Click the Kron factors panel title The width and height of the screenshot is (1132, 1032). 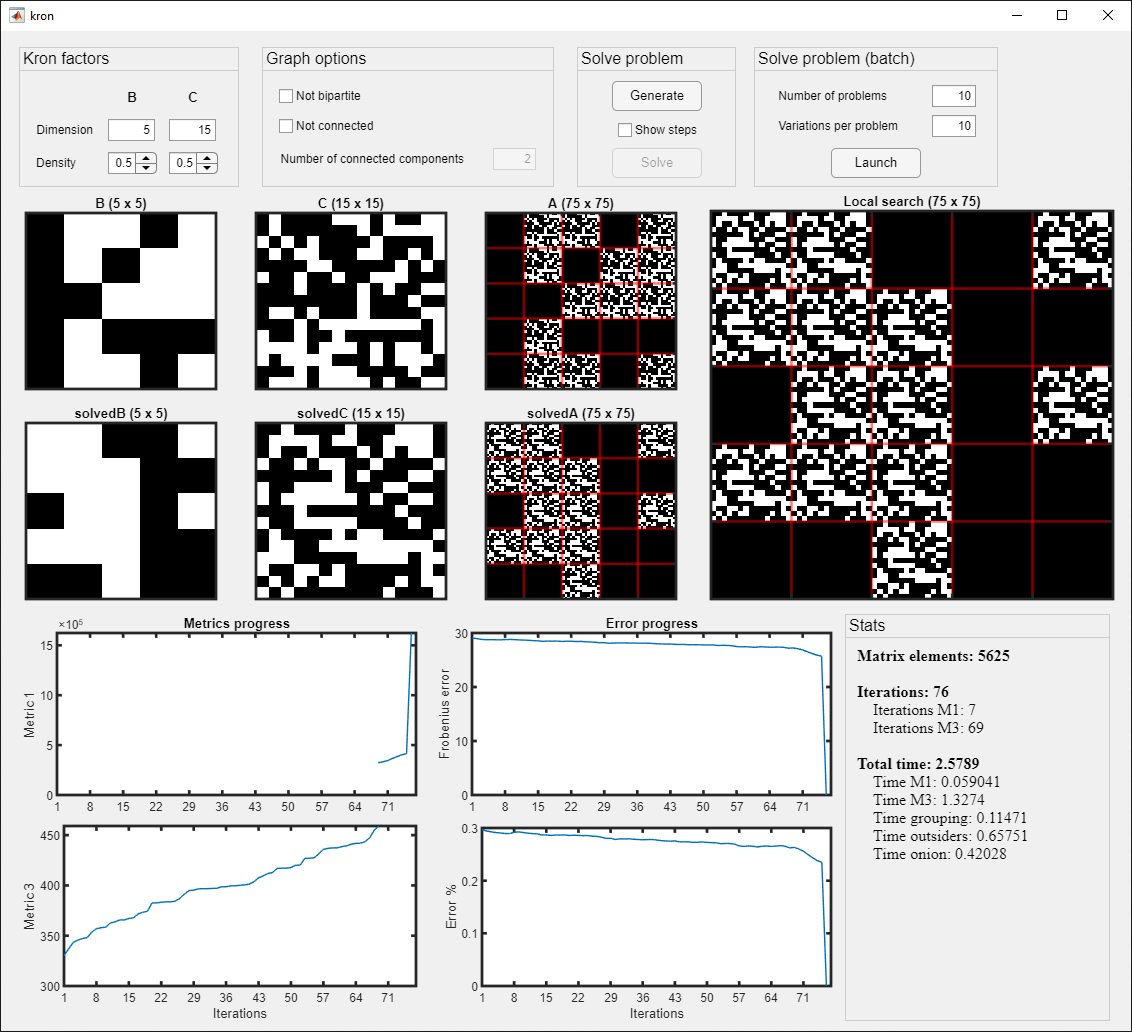pos(66,58)
